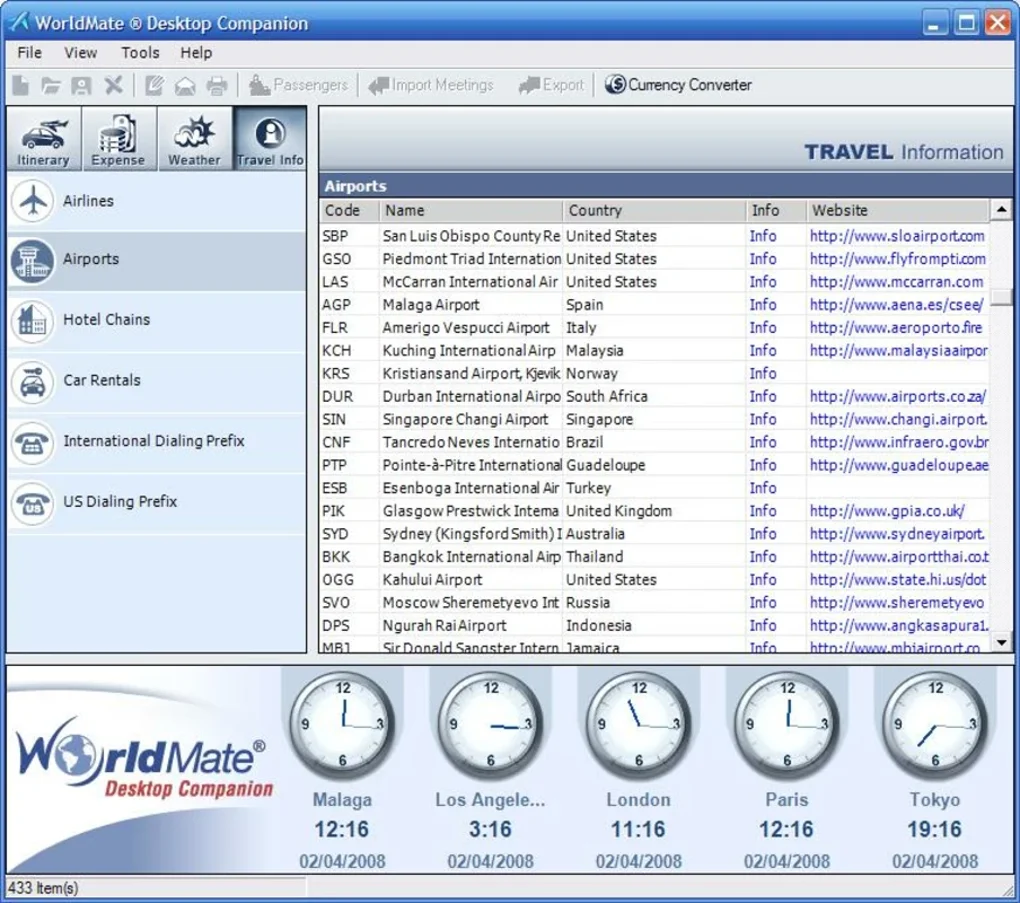
Task: Open Info link for Kristiansand Airport
Action: tap(762, 373)
